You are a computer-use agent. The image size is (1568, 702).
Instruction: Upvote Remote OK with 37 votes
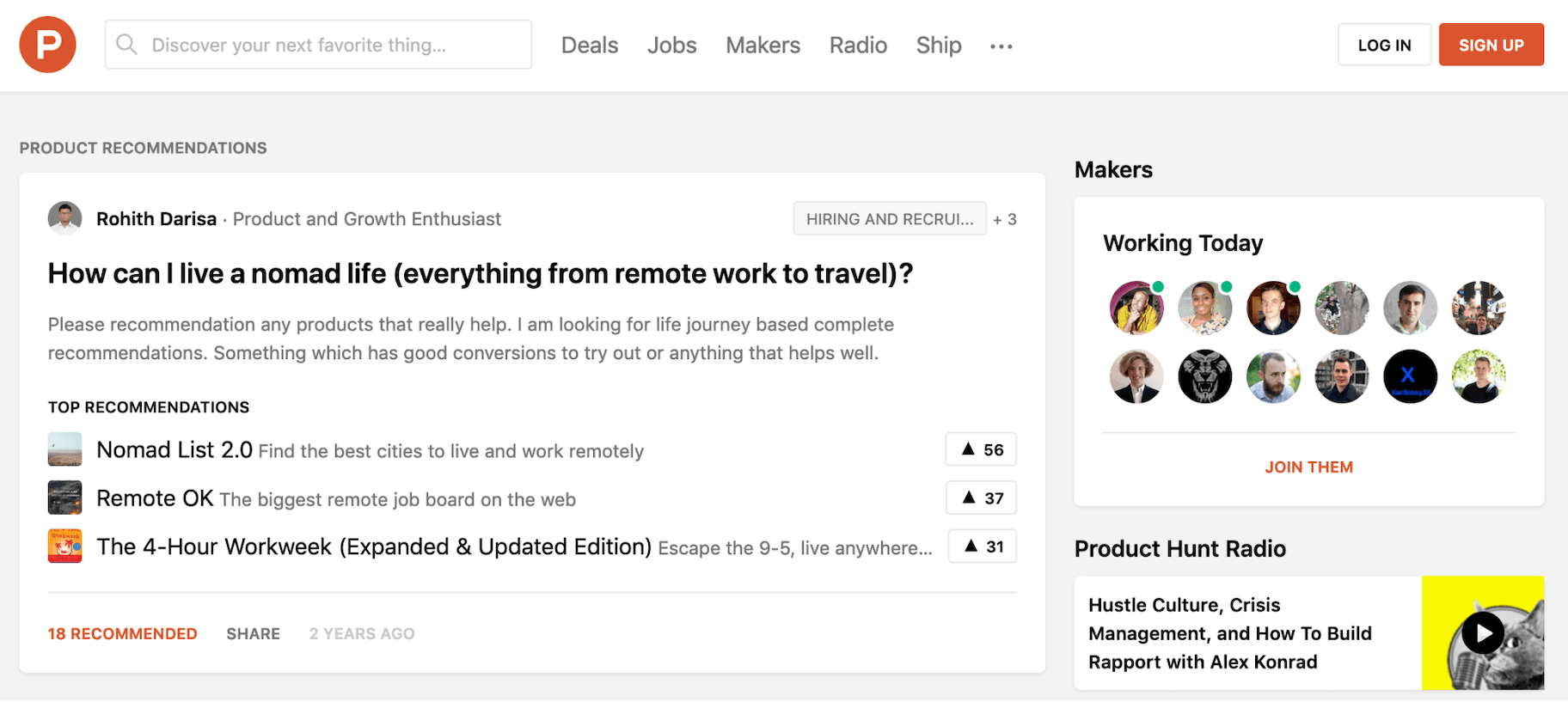click(x=981, y=498)
